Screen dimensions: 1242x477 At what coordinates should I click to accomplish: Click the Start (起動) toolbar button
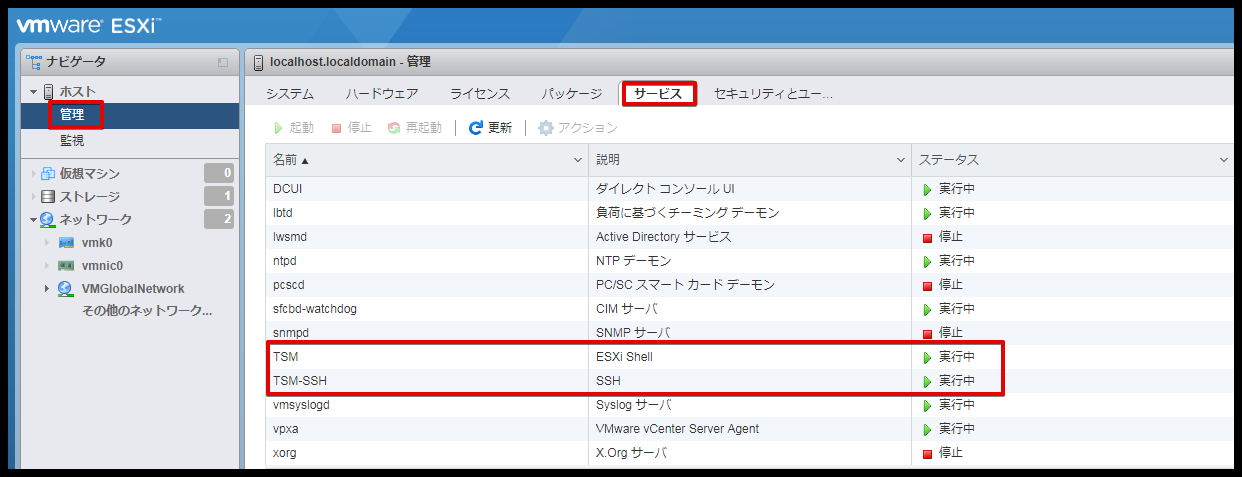[x=294, y=128]
